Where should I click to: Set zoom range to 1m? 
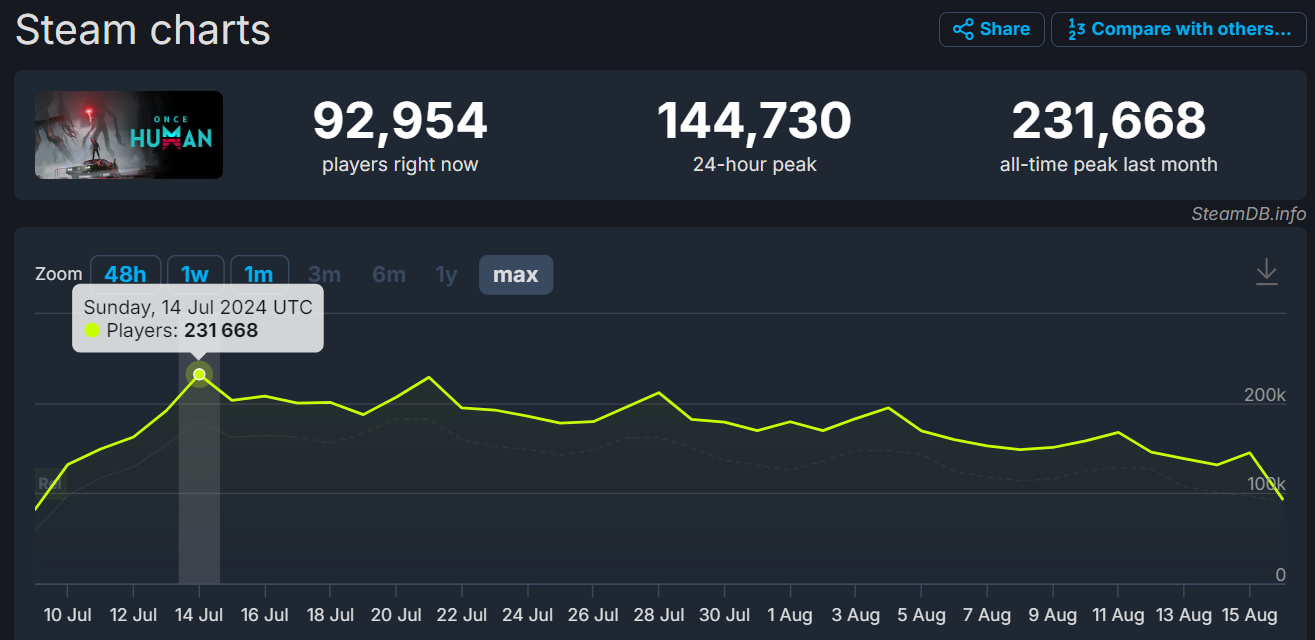(x=259, y=274)
